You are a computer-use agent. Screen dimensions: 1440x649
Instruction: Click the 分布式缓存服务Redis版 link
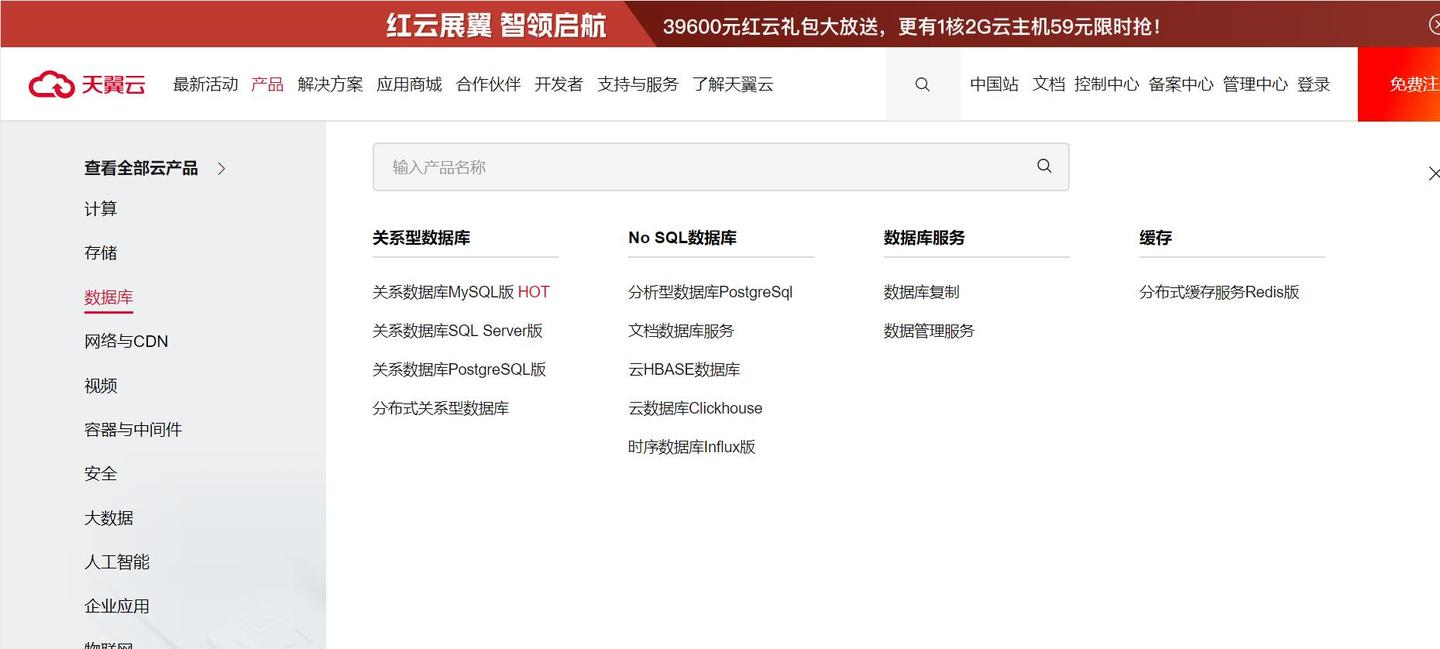pyautogui.click(x=1220, y=291)
